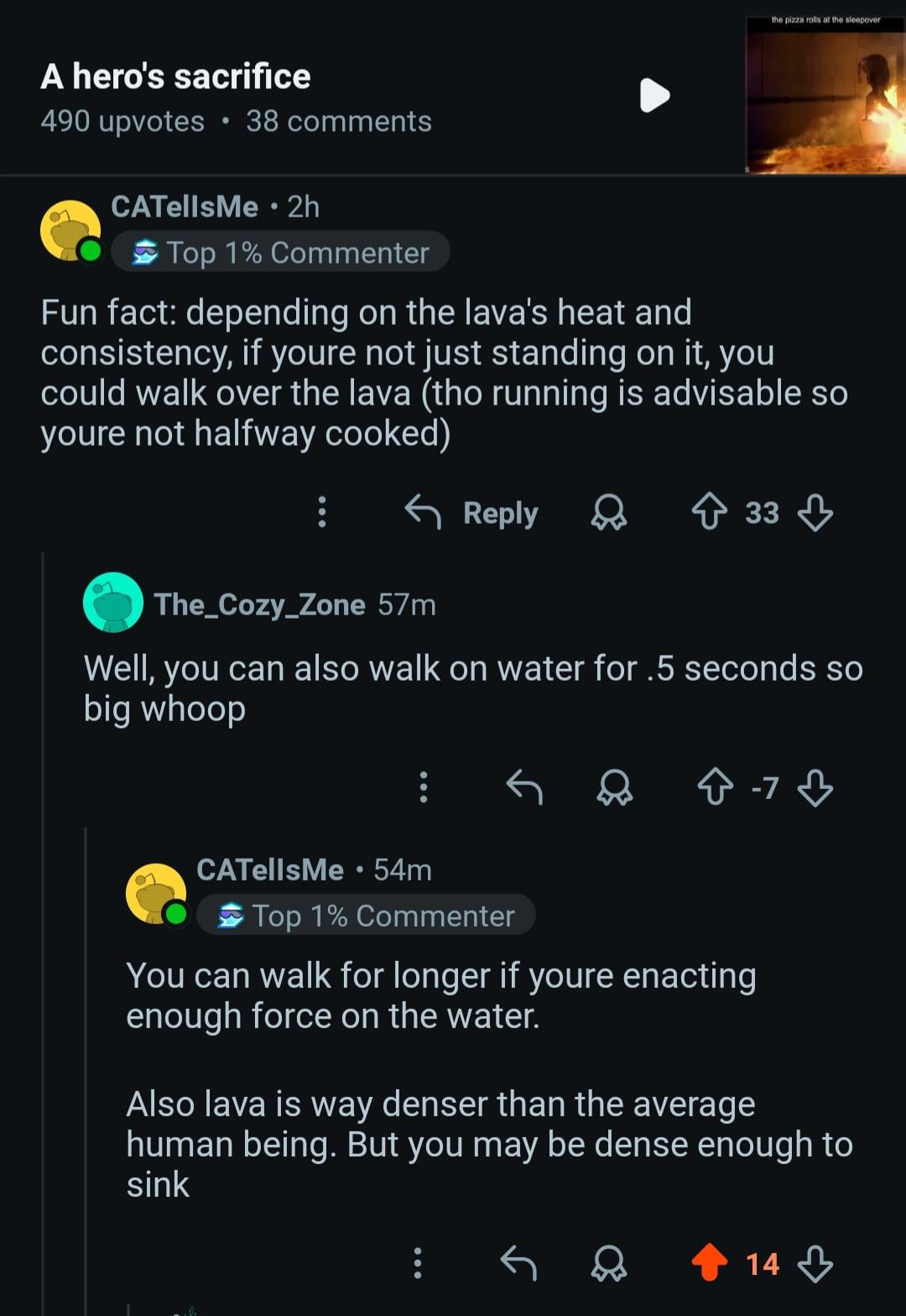Open options menu on The_Cozy_Zone's comment
The image size is (906, 1316).
[x=424, y=787]
